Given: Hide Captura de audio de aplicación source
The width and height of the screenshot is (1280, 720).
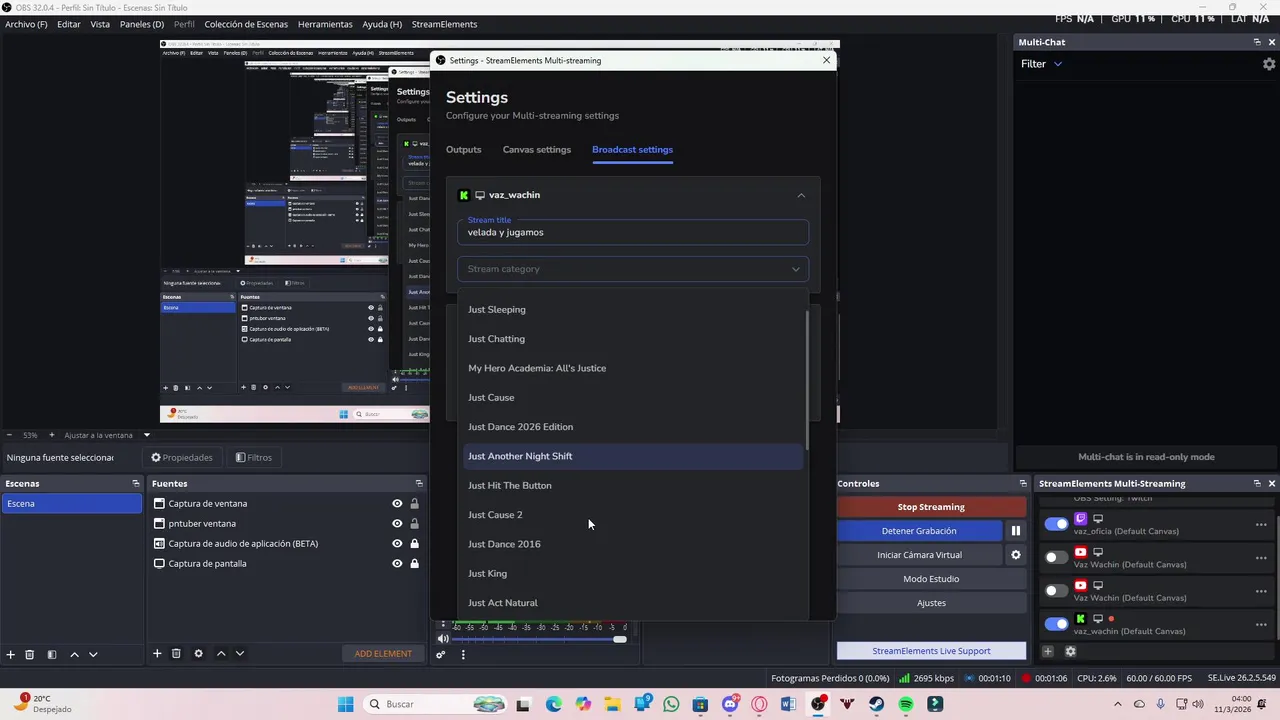Looking at the screenshot, I should [x=397, y=544].
